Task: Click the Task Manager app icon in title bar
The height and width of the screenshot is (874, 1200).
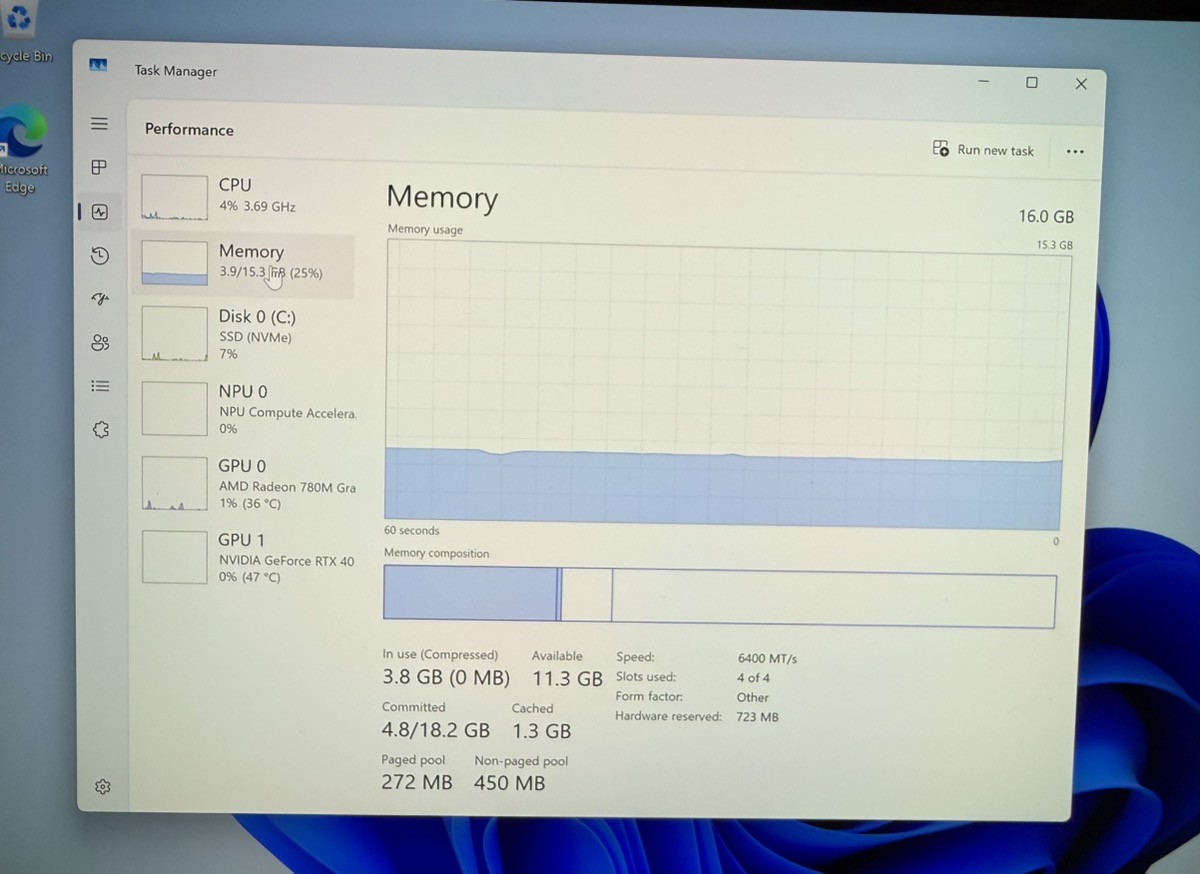Action: [x=98, y=65]
